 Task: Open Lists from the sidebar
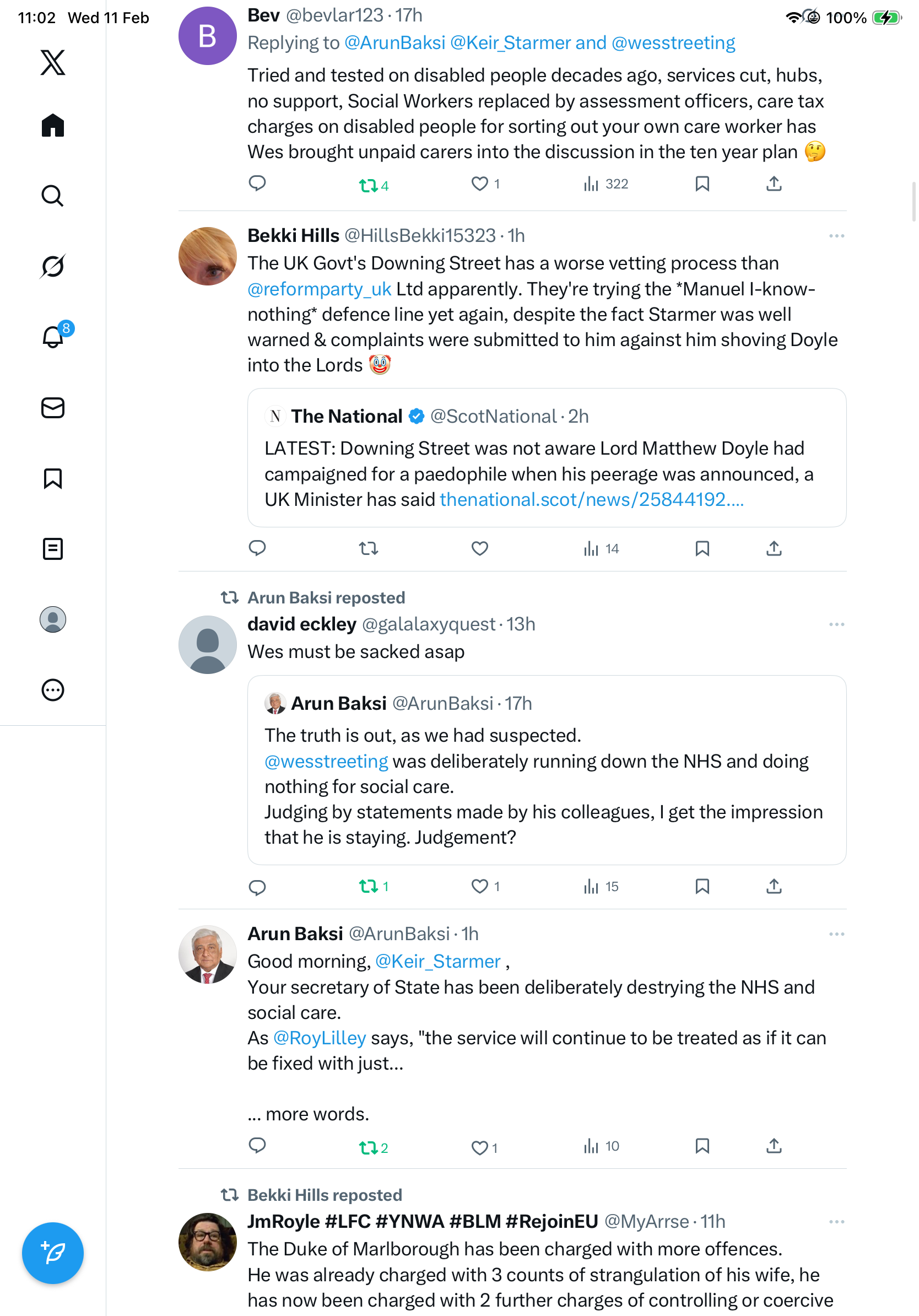(53, 548)
